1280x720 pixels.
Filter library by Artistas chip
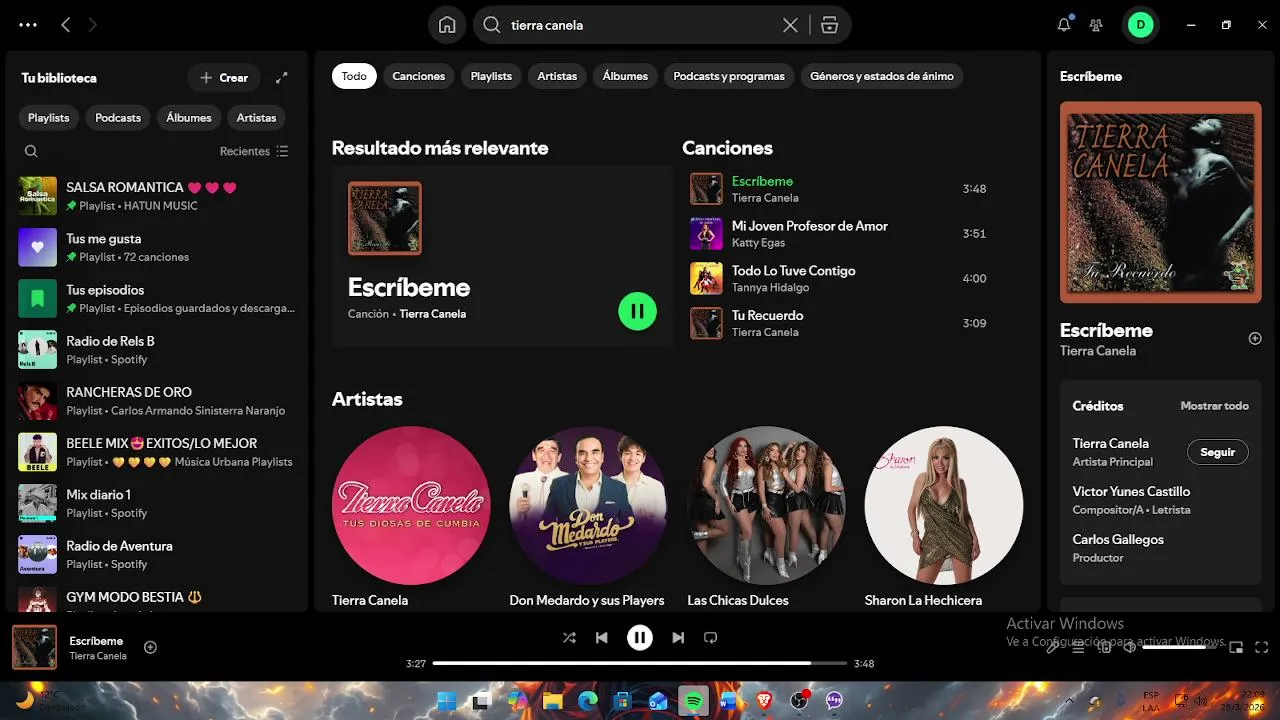pos(256,118)
